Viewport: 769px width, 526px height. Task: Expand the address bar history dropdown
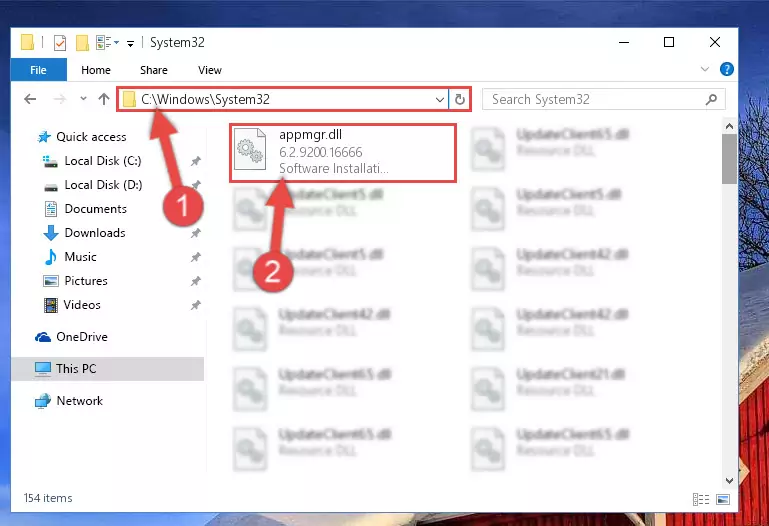tap(440, 100)
